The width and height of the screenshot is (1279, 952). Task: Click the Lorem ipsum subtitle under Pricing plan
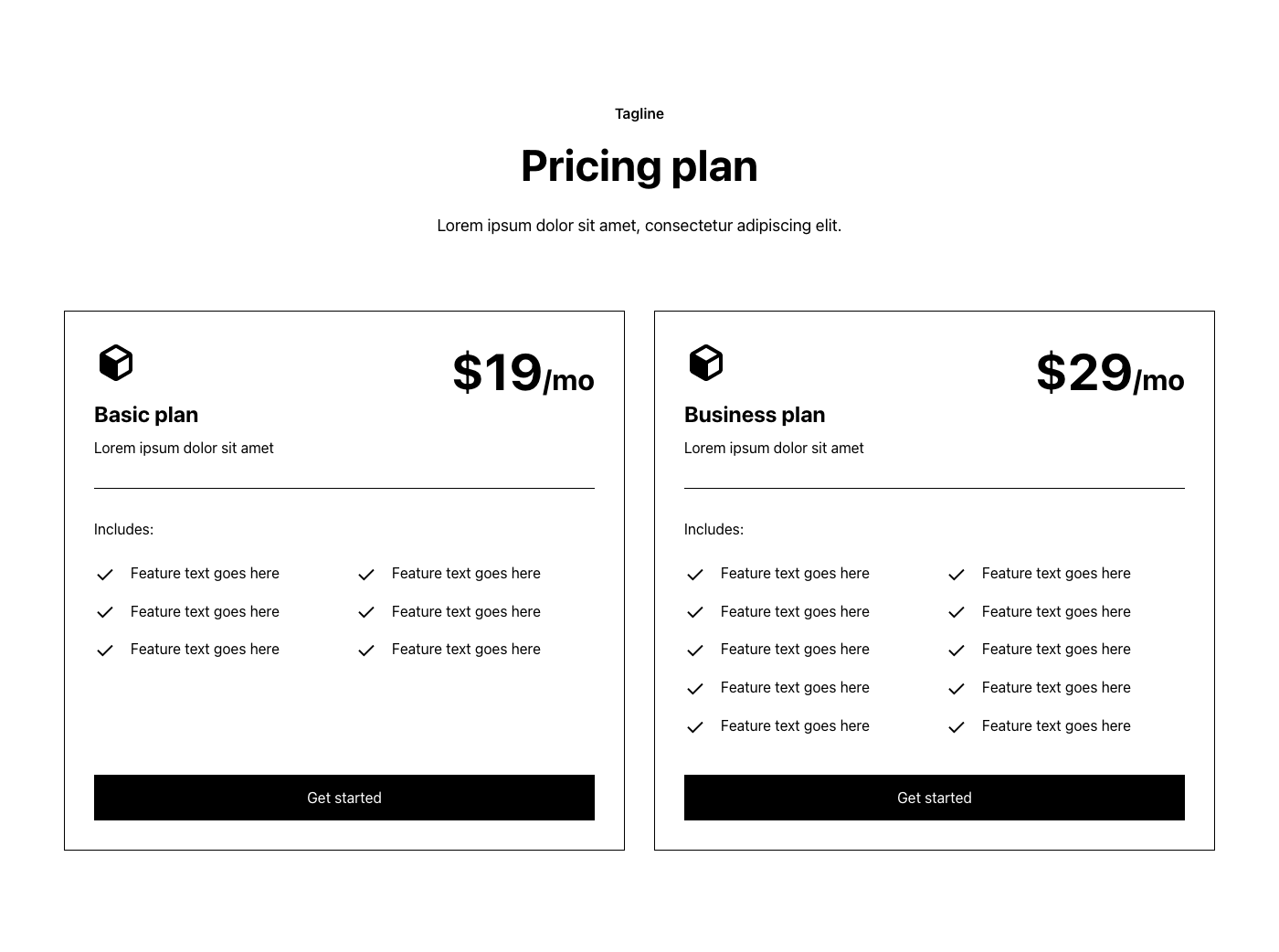coord(639,226)
